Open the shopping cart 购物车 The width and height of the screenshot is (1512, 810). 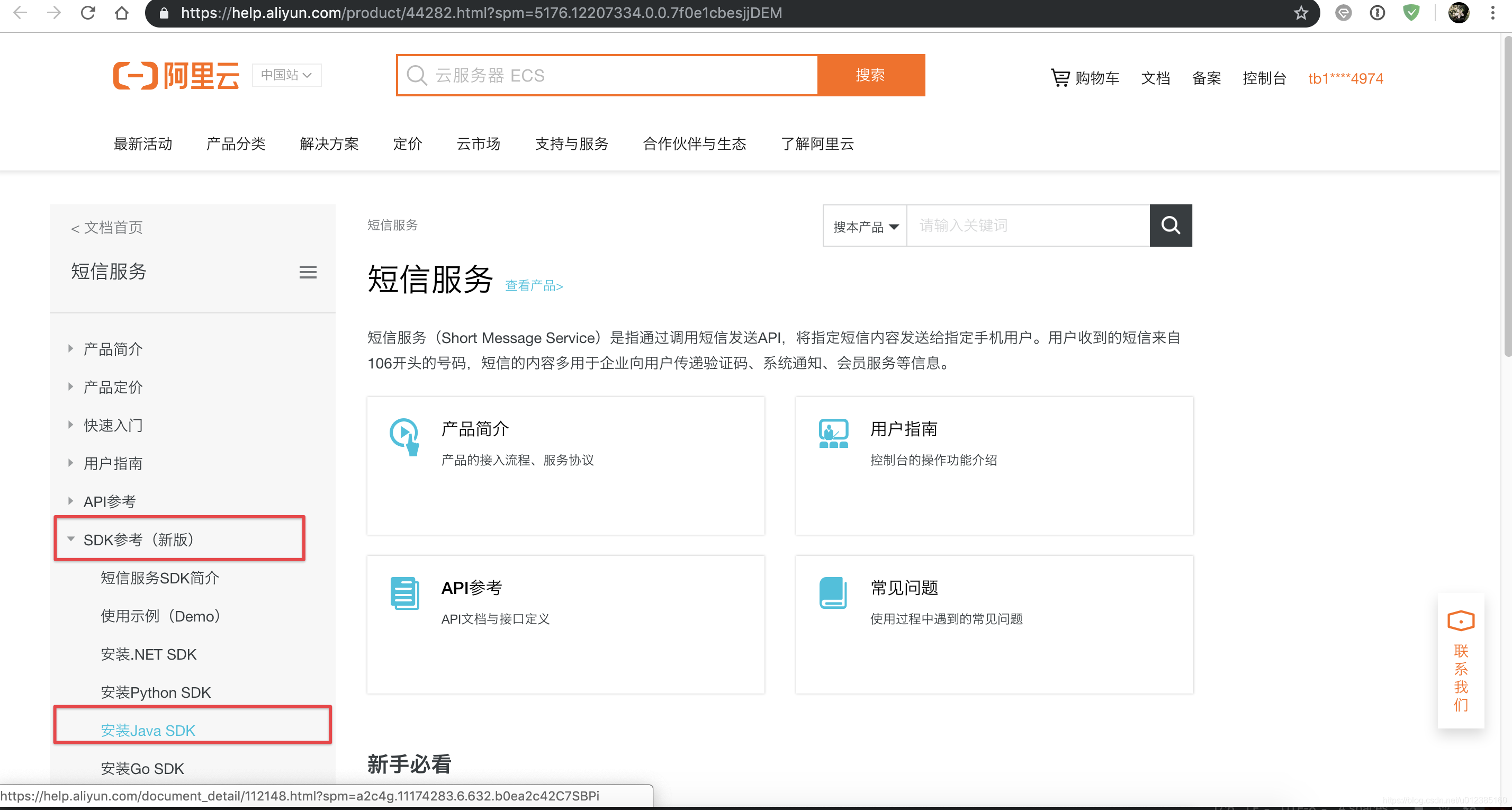(1085, 78)
